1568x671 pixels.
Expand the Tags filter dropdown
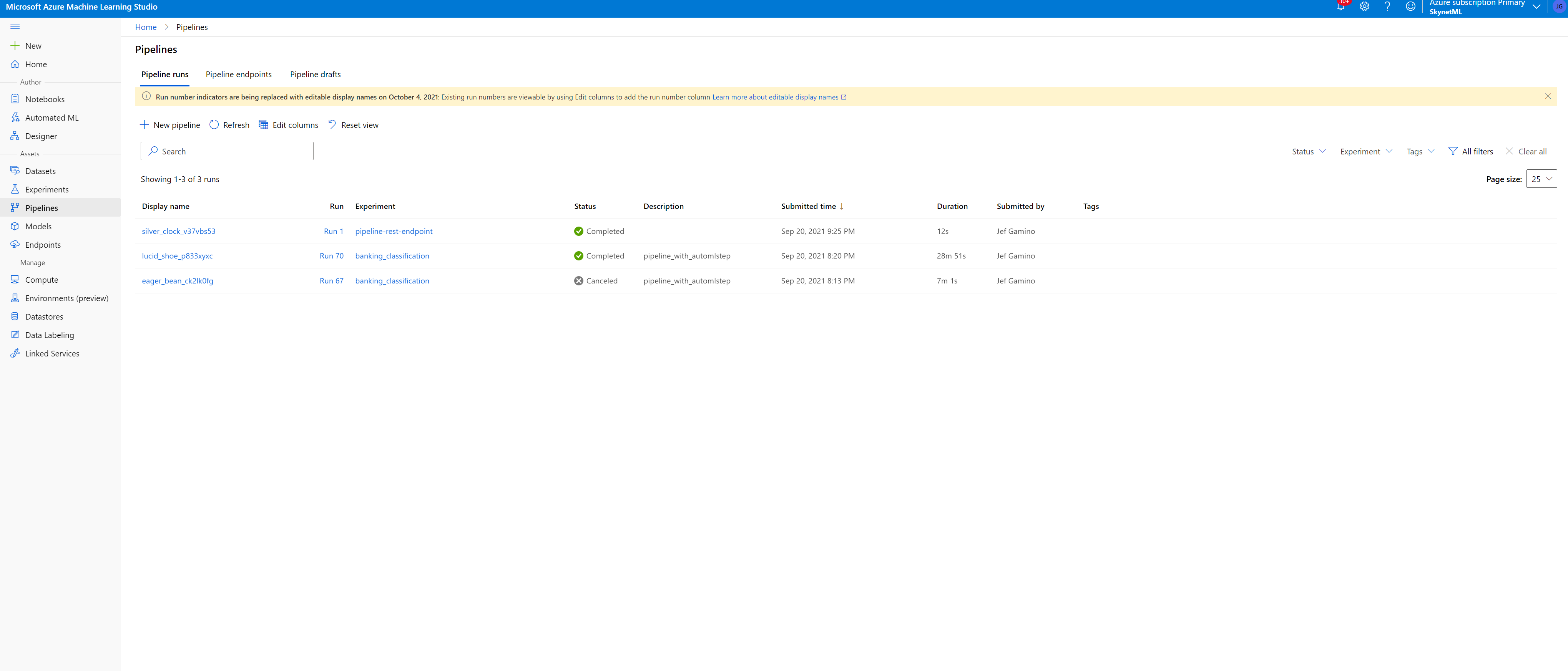1420,151
